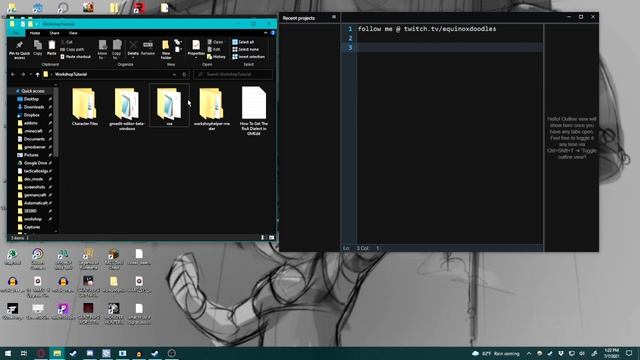Go back using the Explorer back arrow
The image size is (640, 360).
[x=13, y=74]
